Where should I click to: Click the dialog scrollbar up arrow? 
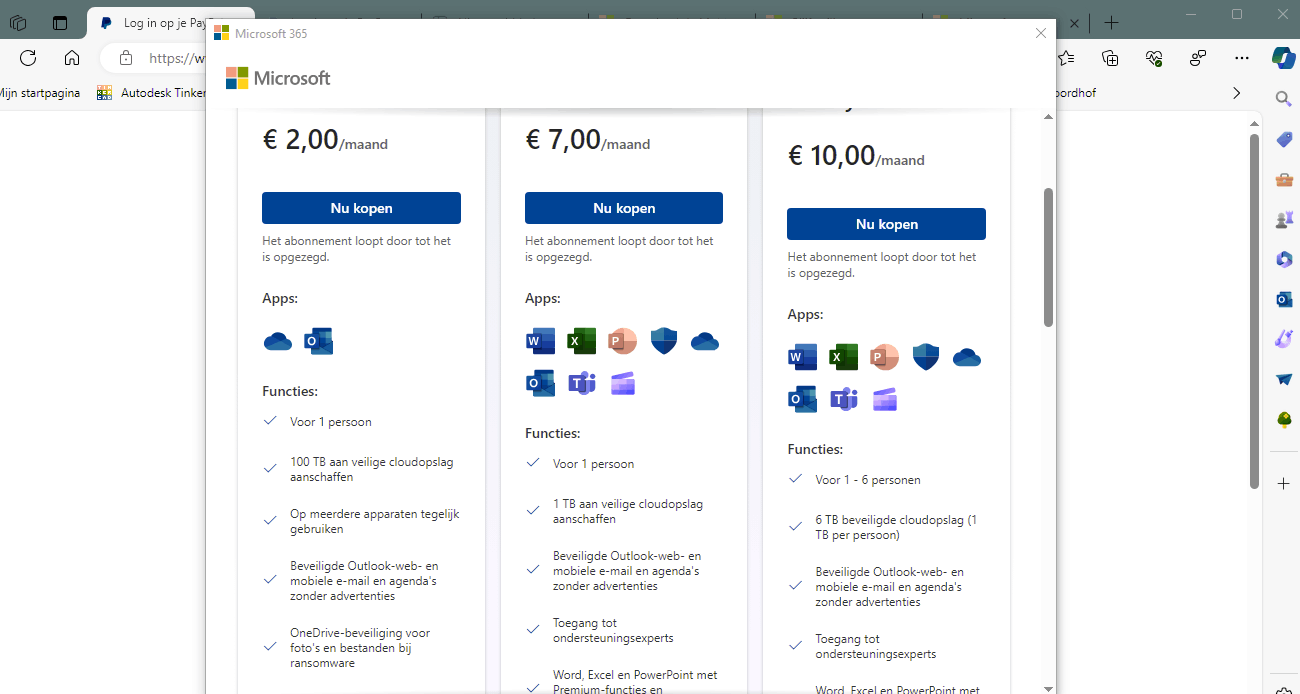point(1049,117)
